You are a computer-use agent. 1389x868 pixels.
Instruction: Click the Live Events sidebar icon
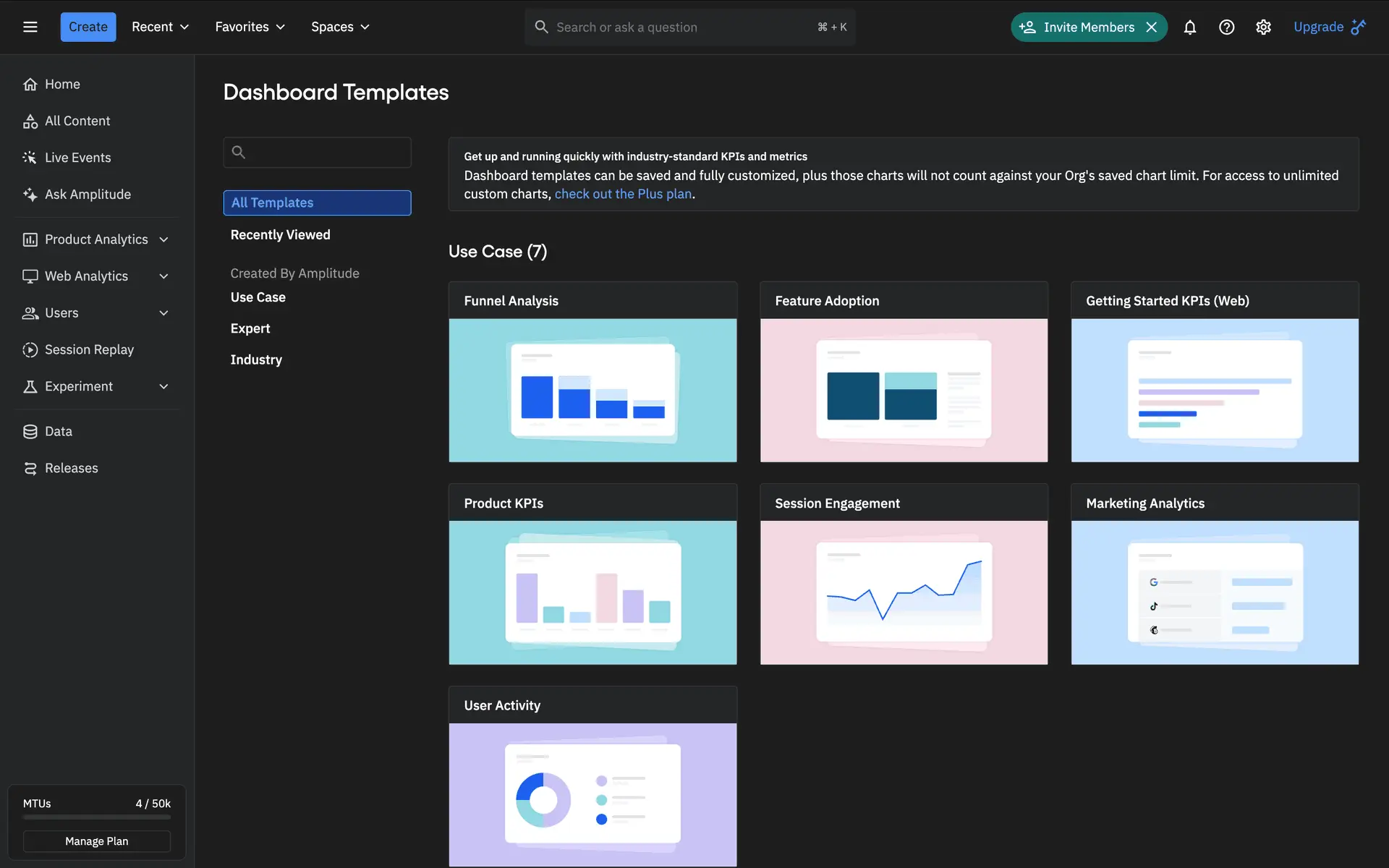pos(30,158)
